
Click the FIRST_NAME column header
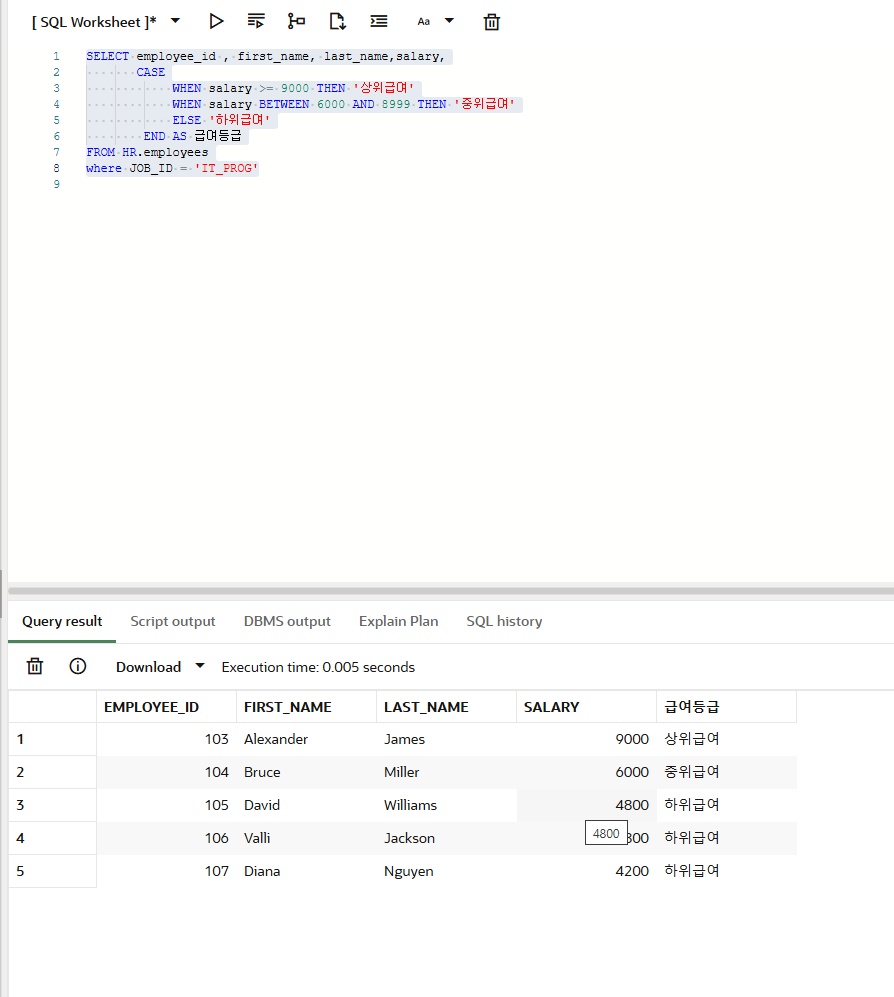pyautogui.click(x=306, y=707)
